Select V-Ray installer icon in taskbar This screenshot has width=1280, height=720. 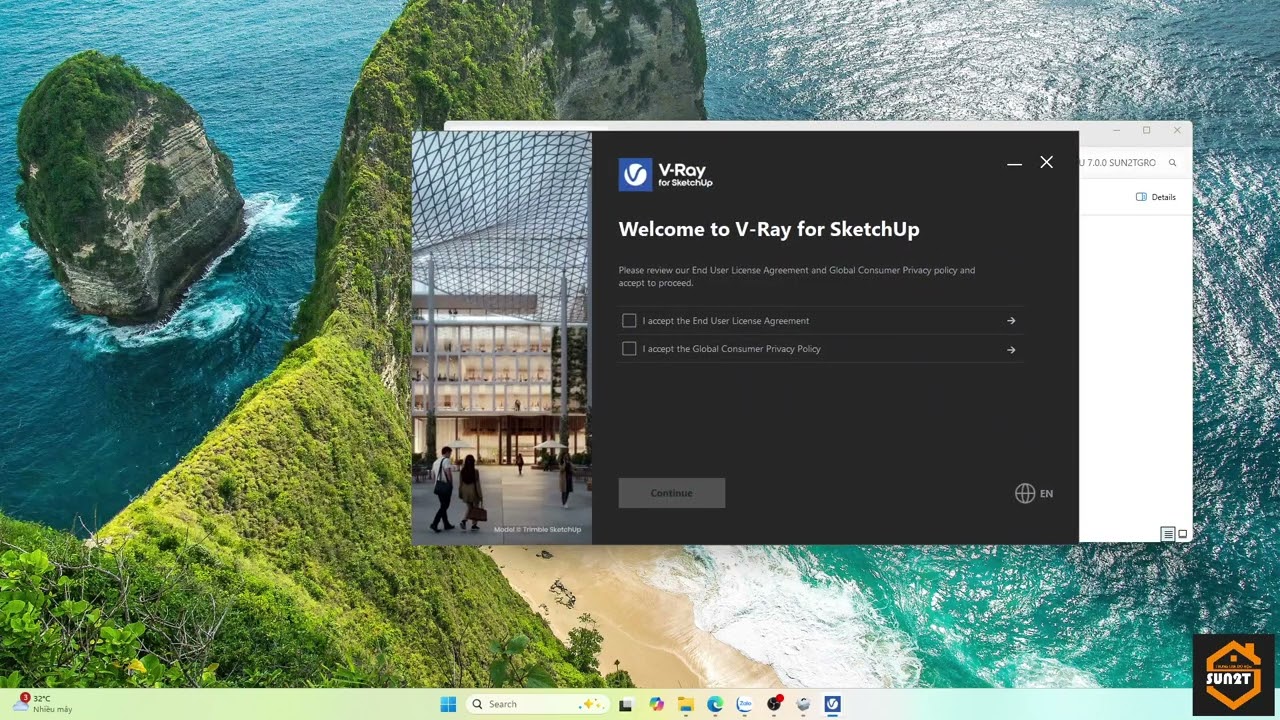832,704
